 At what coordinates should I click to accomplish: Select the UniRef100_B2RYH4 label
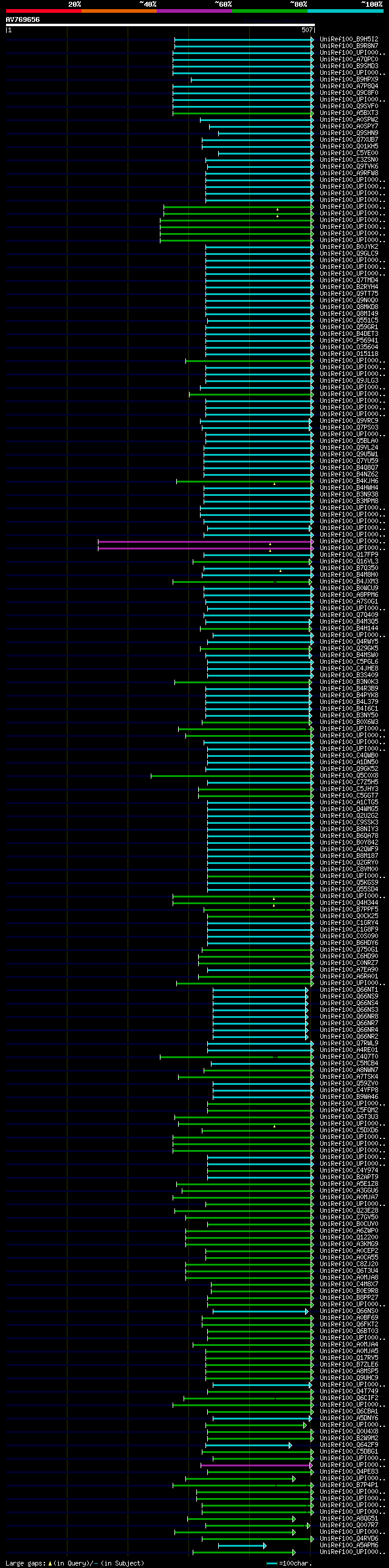pos(349,287)
